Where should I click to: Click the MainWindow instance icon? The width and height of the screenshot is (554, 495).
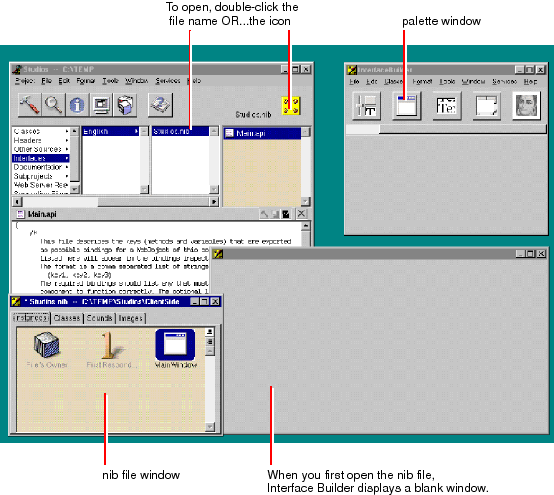click(x=175, y=344)
